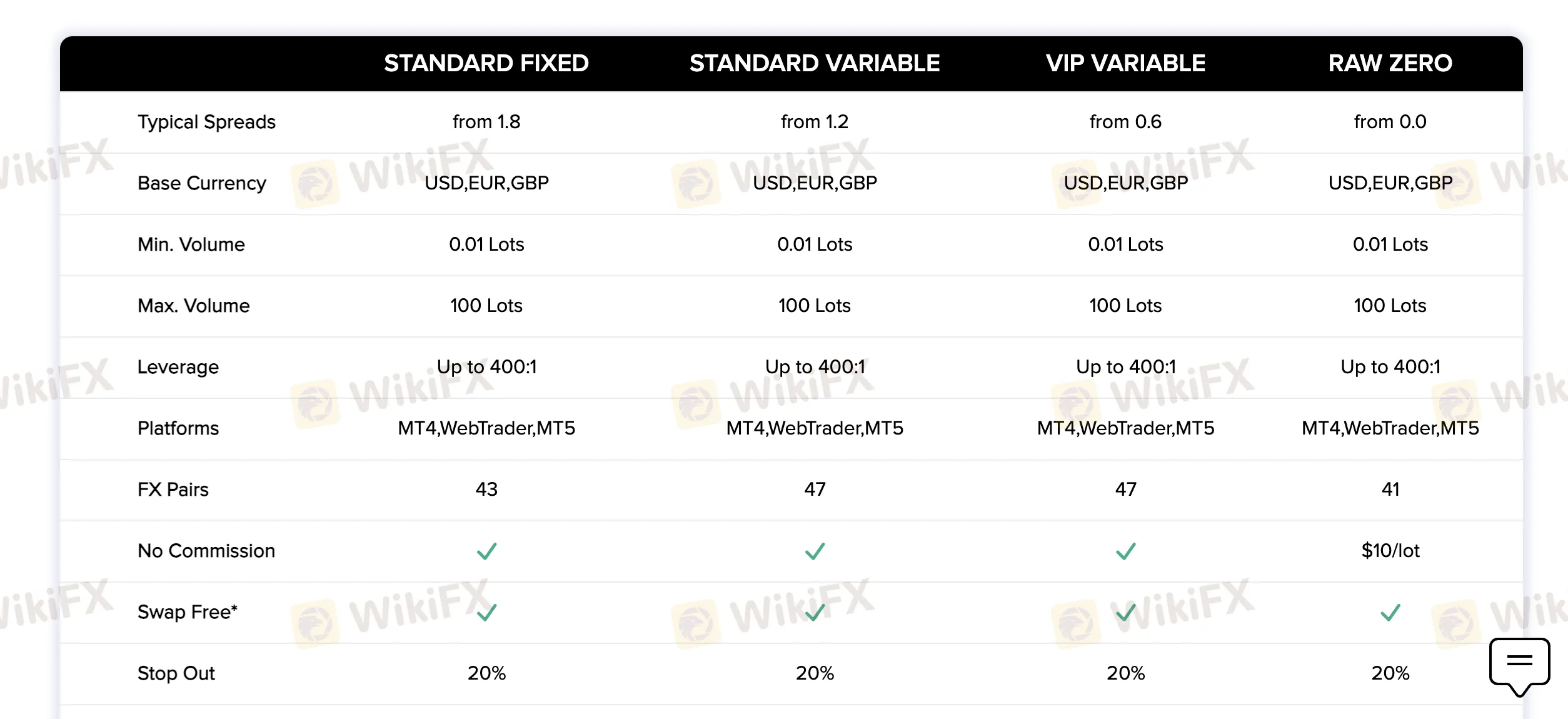Select the STANDARD FIXED column header
This screenshot has height=719, width=1568.
[486, 63]
